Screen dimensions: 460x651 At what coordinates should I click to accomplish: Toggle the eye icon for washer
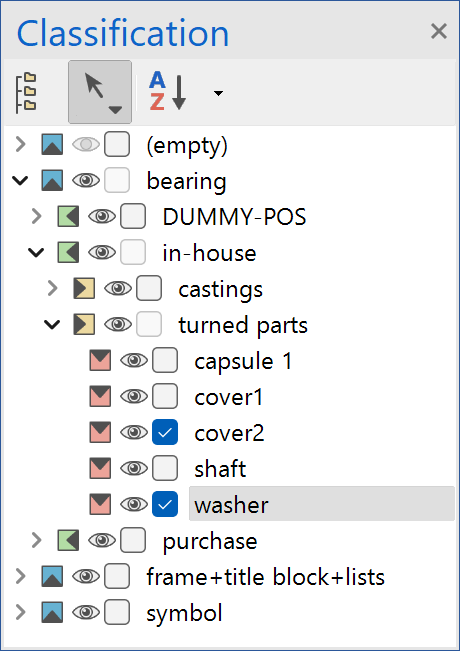click(x=134, y=504)
